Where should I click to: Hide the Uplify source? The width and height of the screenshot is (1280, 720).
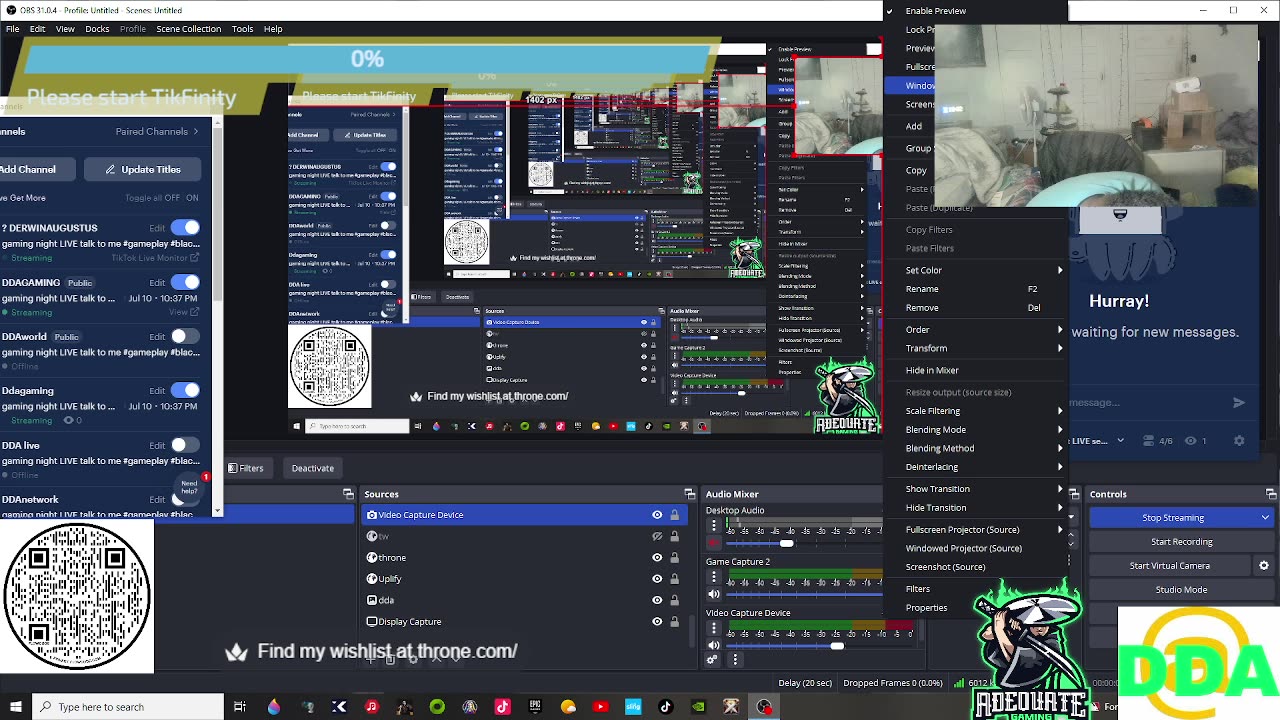(x=657, y=579)
